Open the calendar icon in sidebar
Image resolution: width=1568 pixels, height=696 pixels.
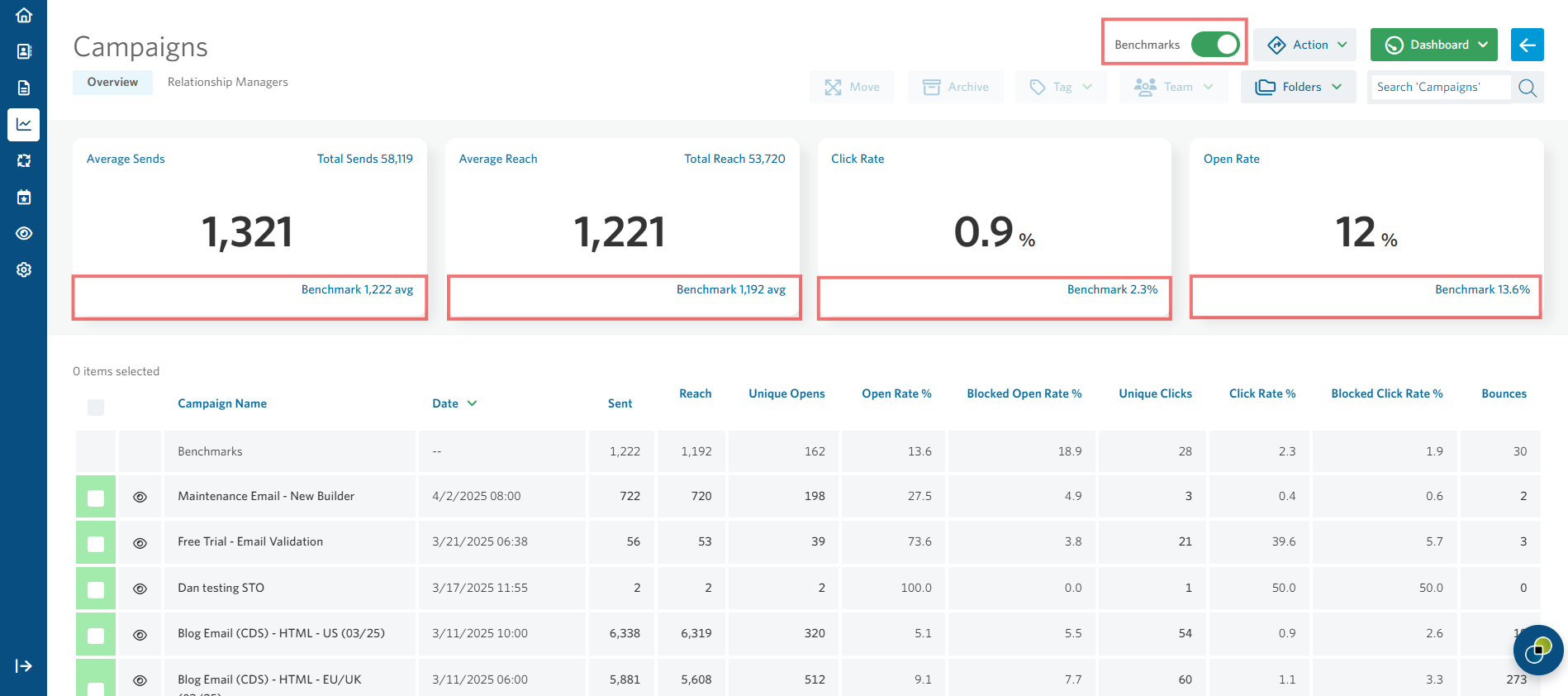pos(24,197)
